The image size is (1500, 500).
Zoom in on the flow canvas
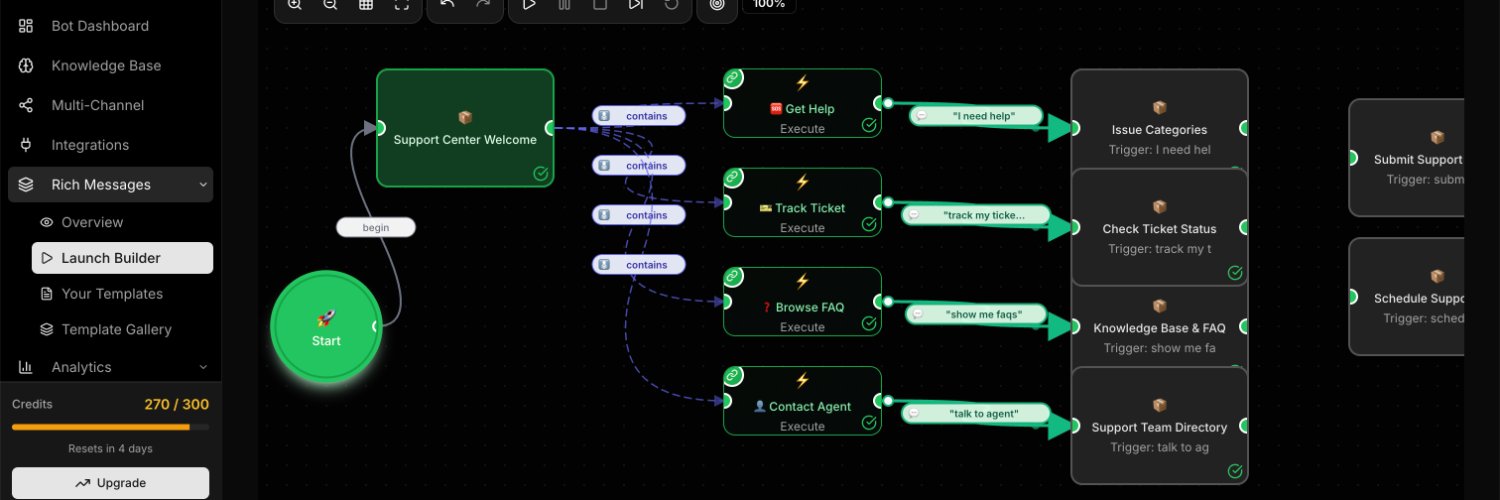[x=294, y=4]
